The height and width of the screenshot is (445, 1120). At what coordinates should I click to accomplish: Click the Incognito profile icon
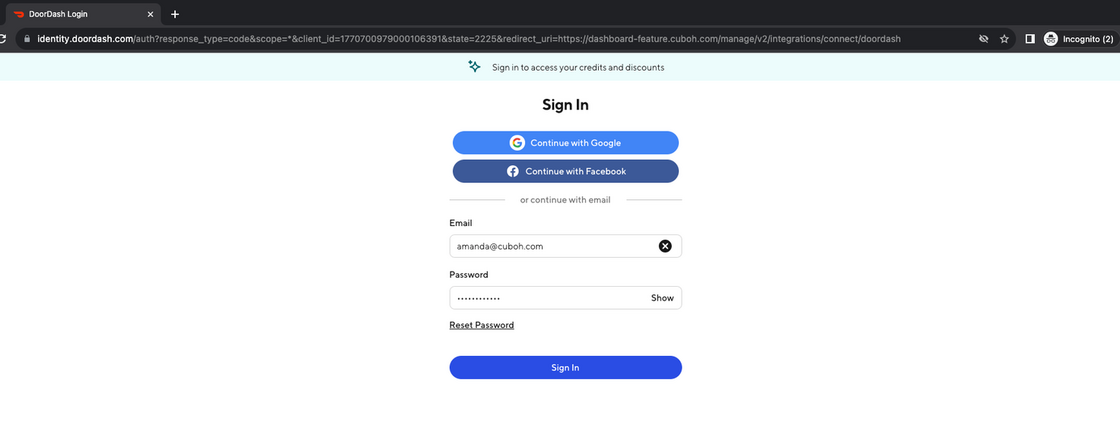[x=1051, y=39]
